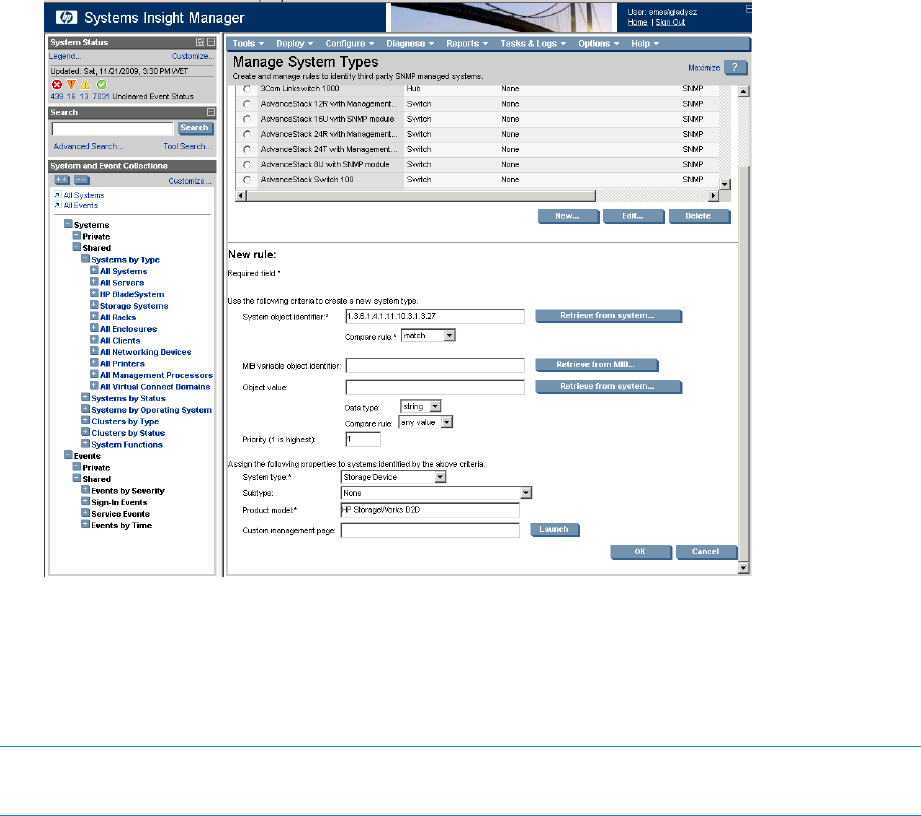Screen dimensions: 921x816
Task: Open the Options menu
Action: (x=599, y=43)
